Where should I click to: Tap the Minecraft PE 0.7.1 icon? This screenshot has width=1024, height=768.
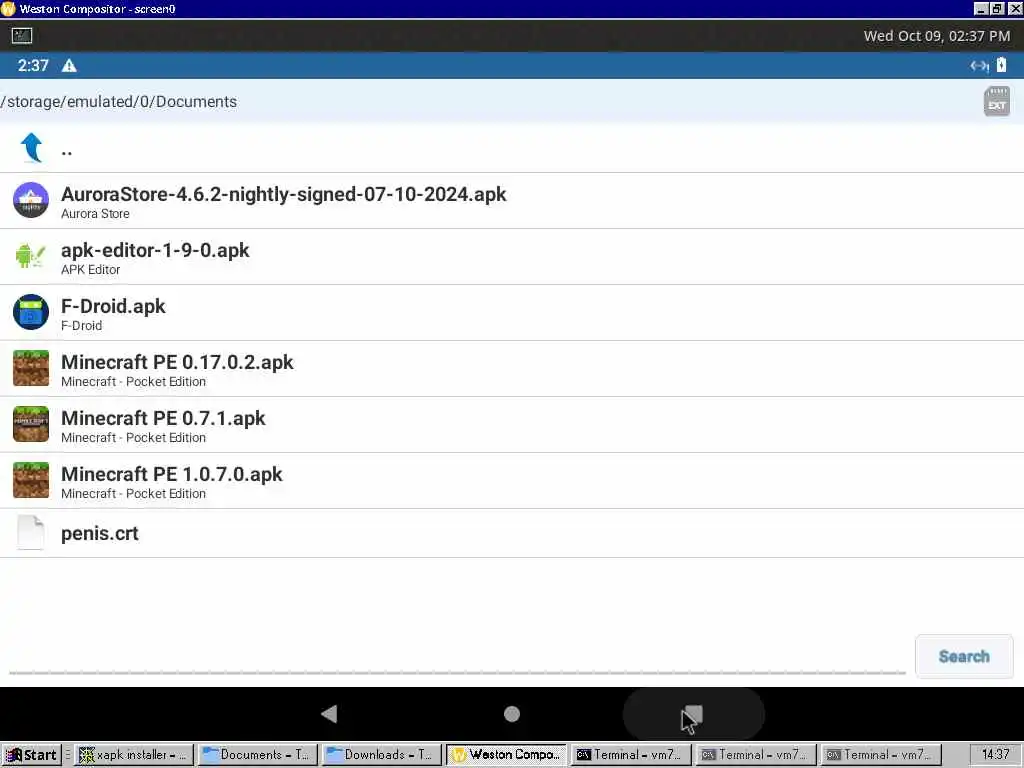pos(31,424)
